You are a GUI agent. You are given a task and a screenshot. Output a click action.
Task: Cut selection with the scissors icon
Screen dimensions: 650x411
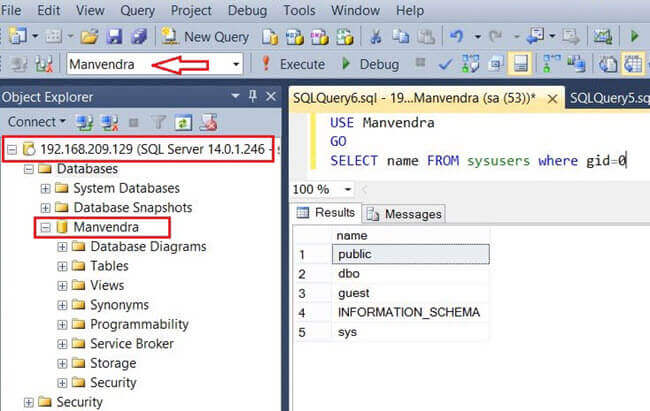point(376,37)
